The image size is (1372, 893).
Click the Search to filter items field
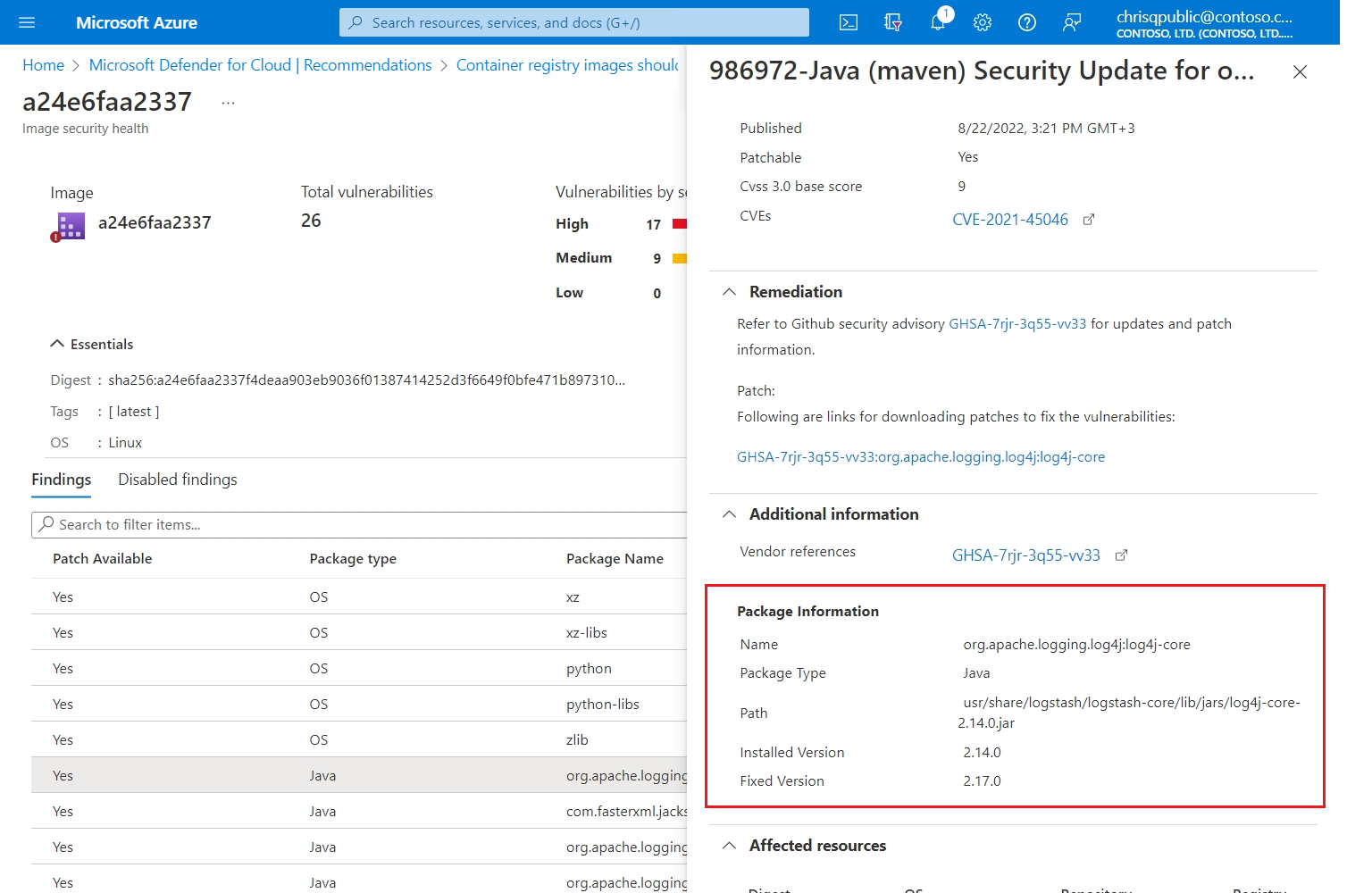pyautogui.click(x=359, y=524)
